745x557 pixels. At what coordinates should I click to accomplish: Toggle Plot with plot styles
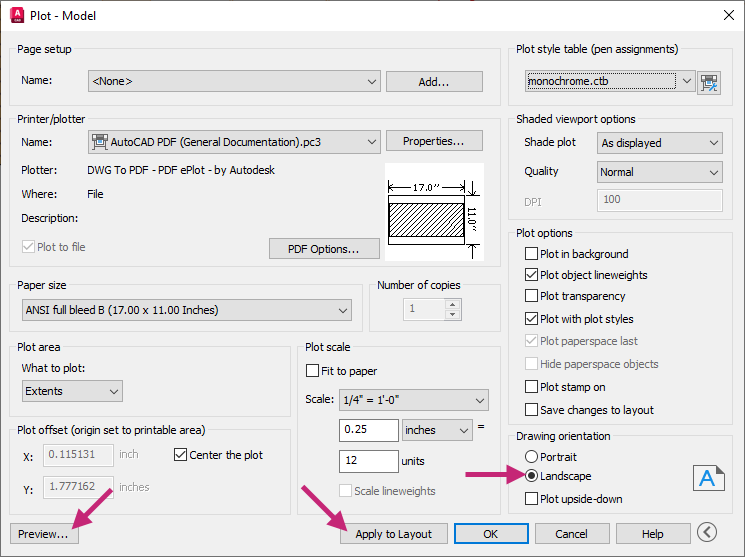coord(531,318)
